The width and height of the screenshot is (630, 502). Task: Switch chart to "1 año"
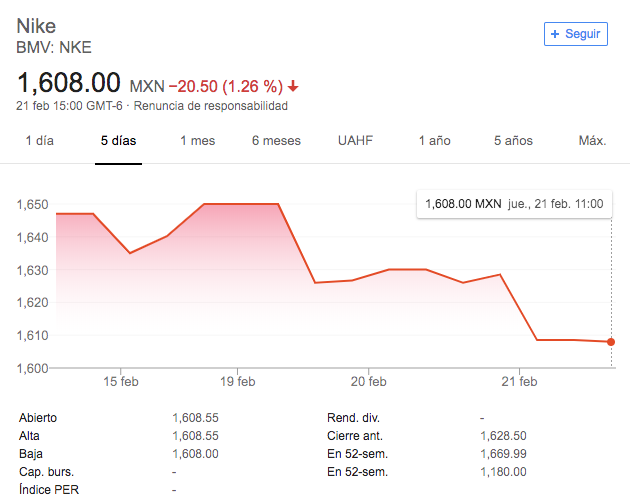[x=434, y=141]
